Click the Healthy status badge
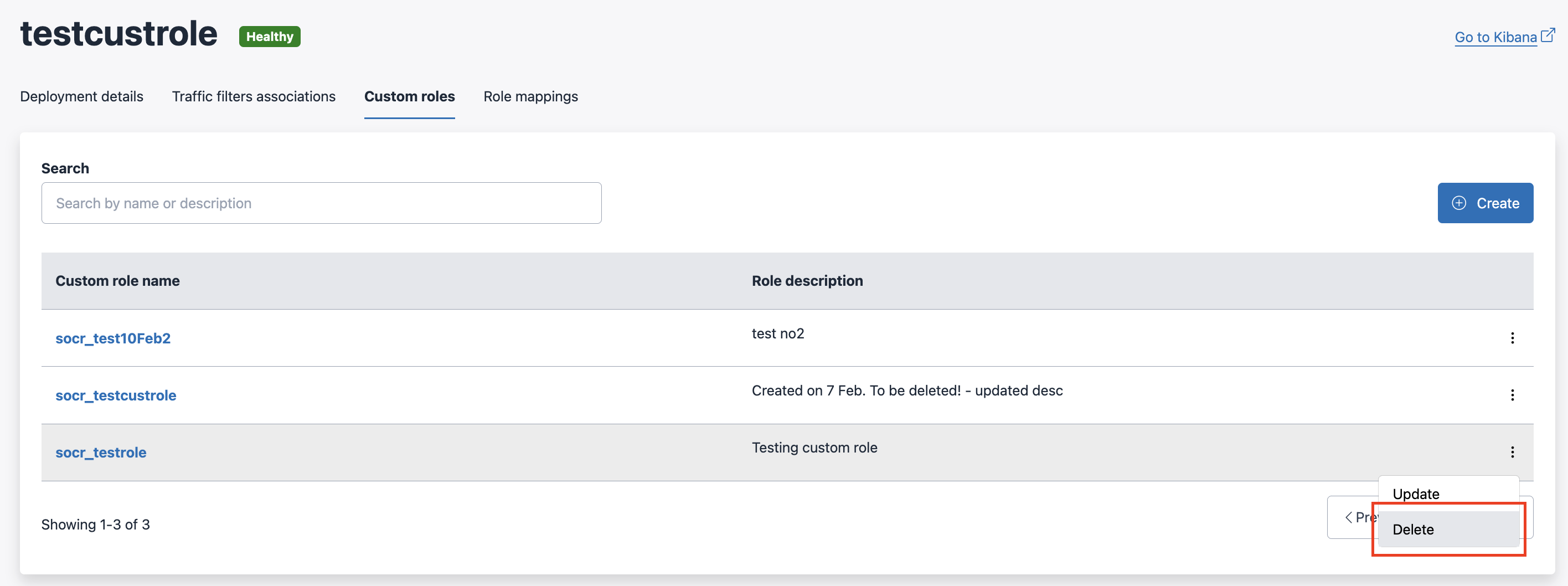 [x=270, y=37]
